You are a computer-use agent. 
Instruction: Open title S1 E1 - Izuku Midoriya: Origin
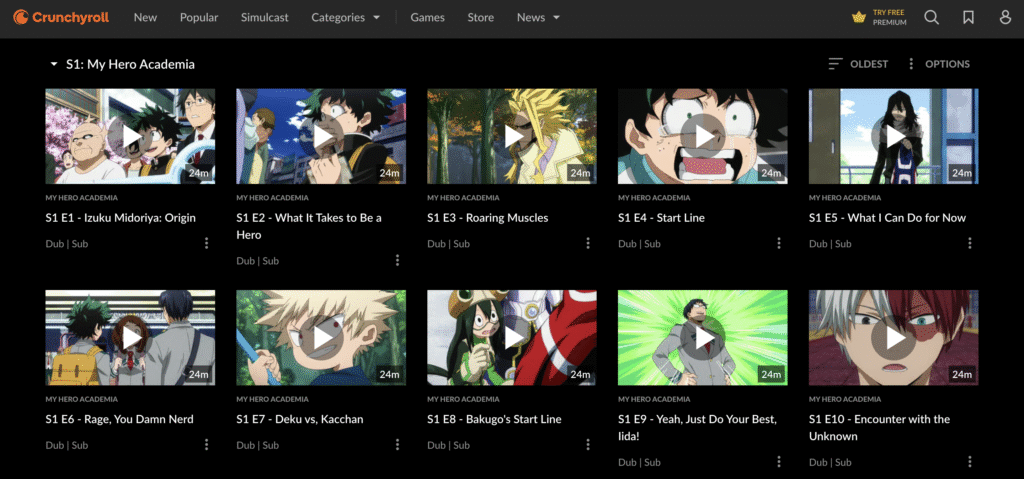click(120, 218)
